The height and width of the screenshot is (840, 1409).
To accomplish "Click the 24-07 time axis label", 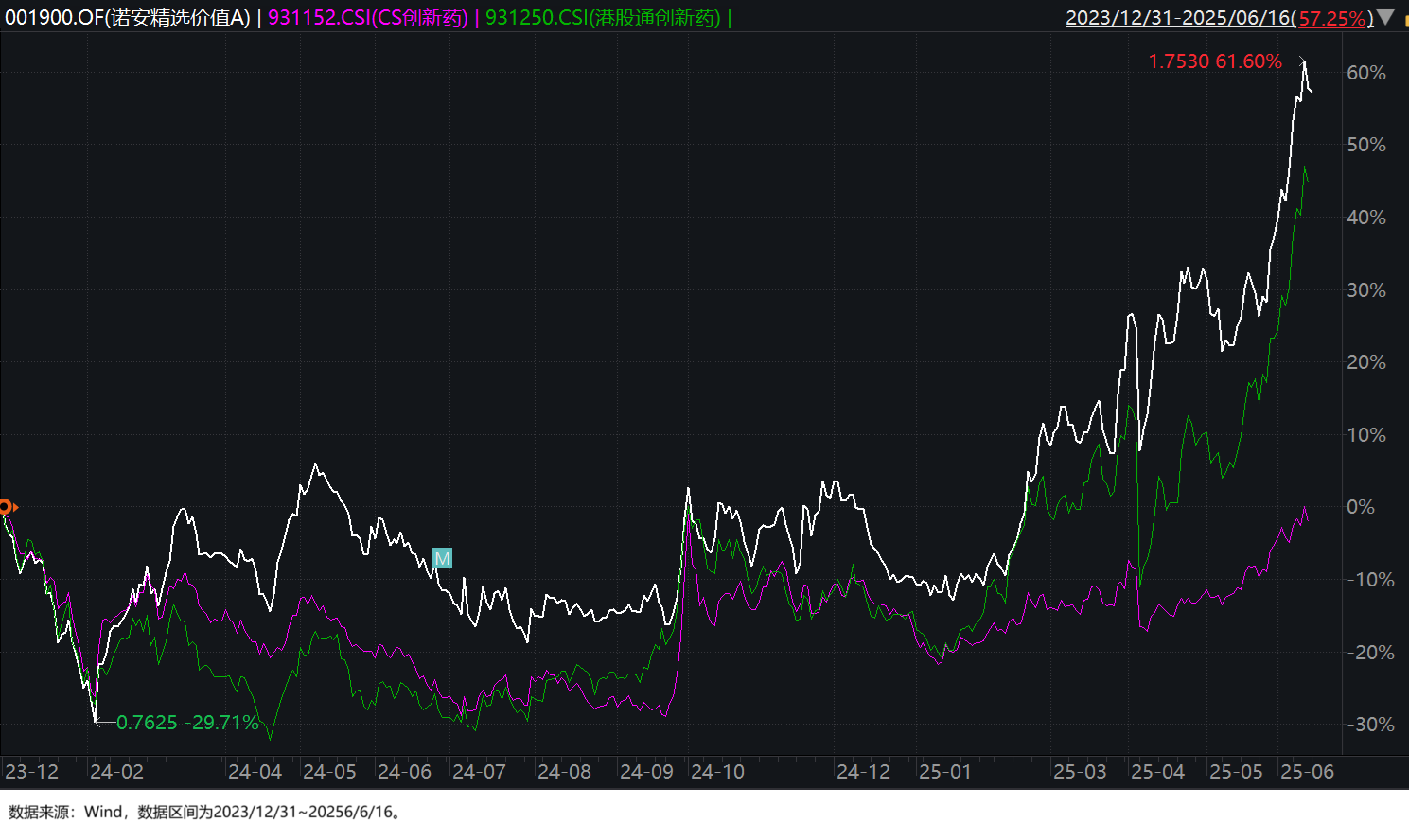I will coord(479,772).
